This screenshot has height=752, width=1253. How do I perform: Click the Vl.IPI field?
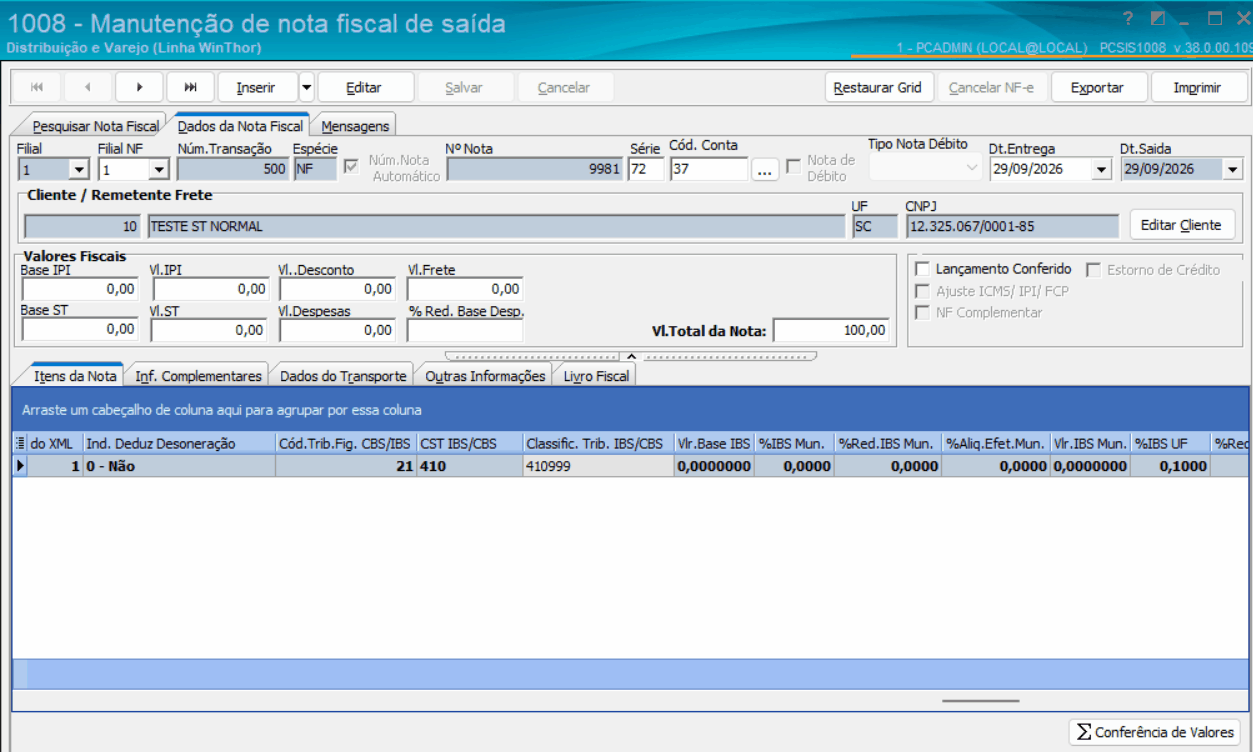[x=209, y=289]
